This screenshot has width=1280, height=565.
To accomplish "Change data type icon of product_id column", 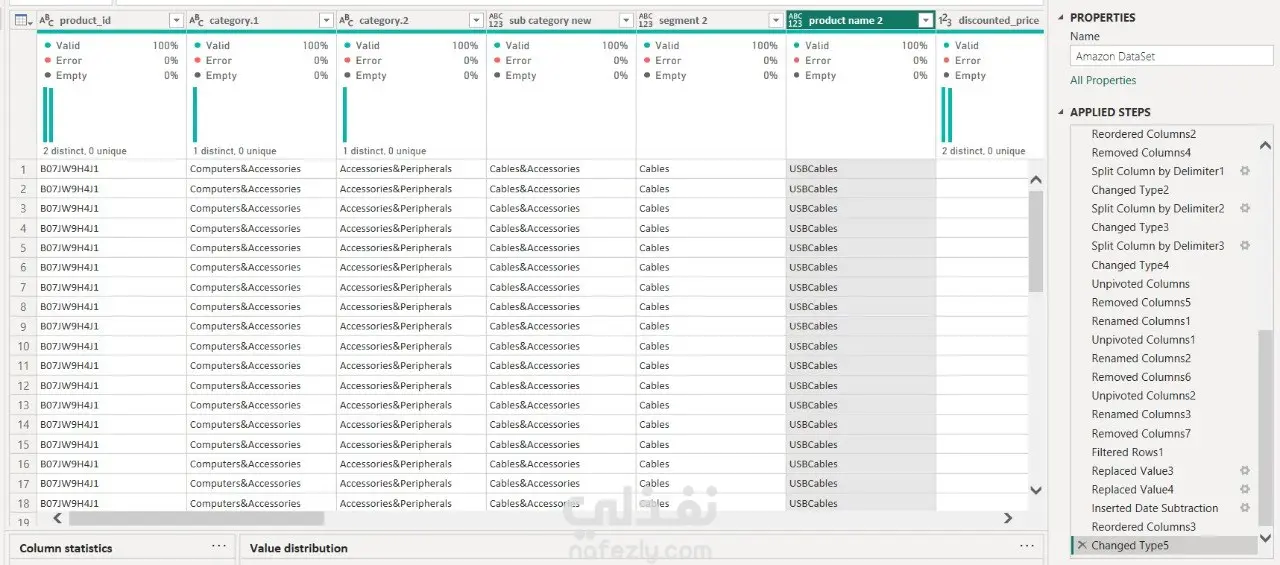I will coord(47,20).
